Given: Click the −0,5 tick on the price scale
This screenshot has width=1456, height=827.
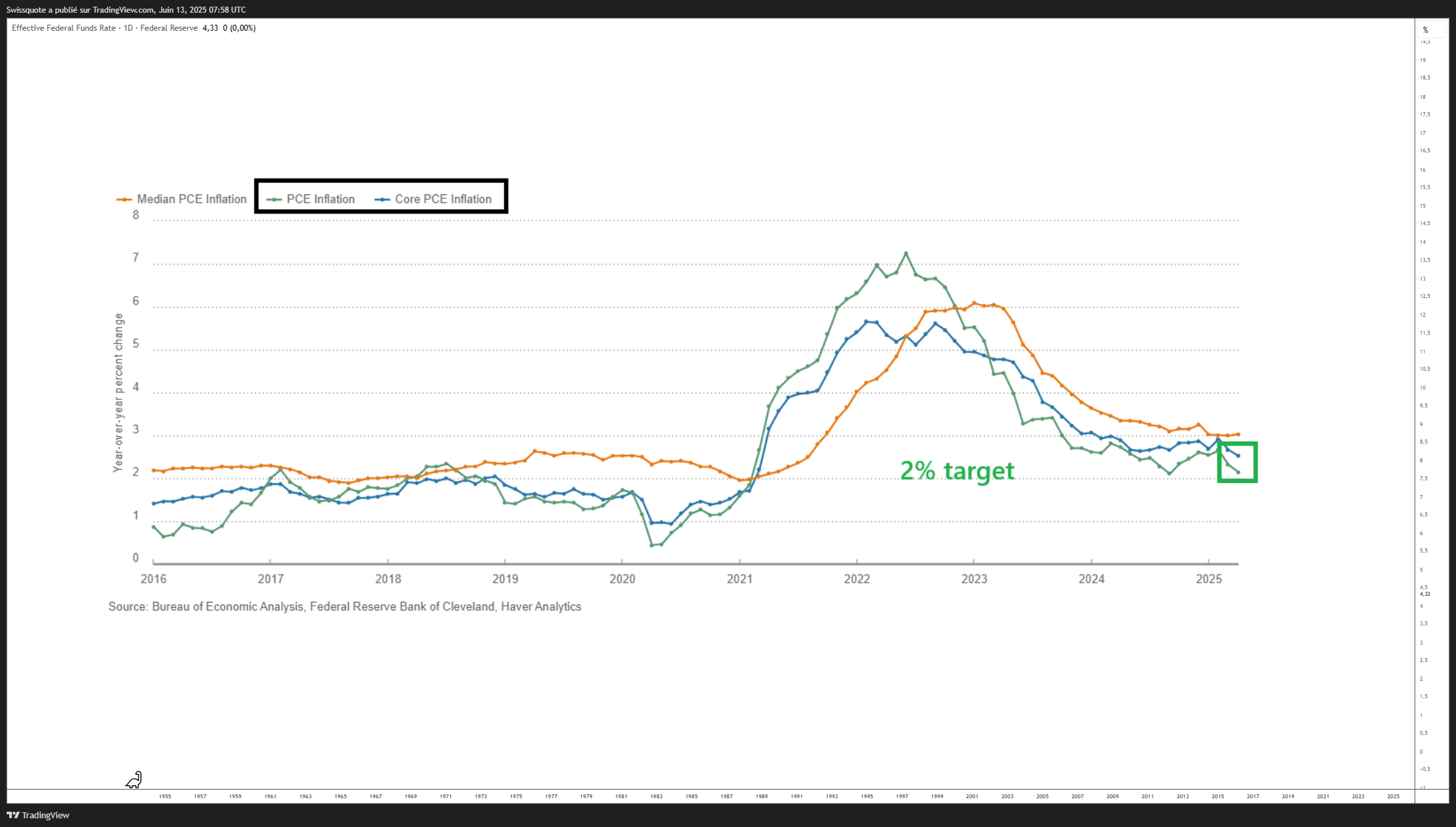Looking at the screenshot, I should pyautogui.click(x=1425, y=770).
